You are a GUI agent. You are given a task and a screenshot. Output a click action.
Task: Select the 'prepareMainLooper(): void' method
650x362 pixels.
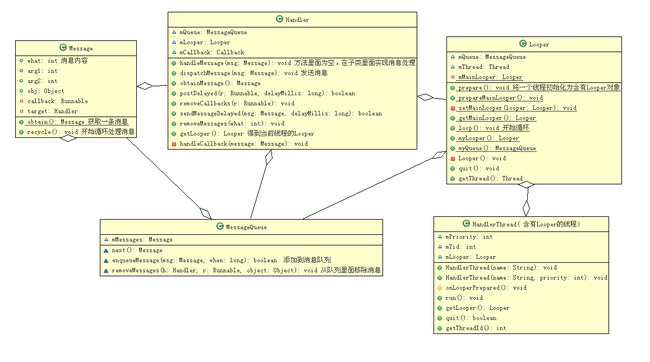coord(500,98)
